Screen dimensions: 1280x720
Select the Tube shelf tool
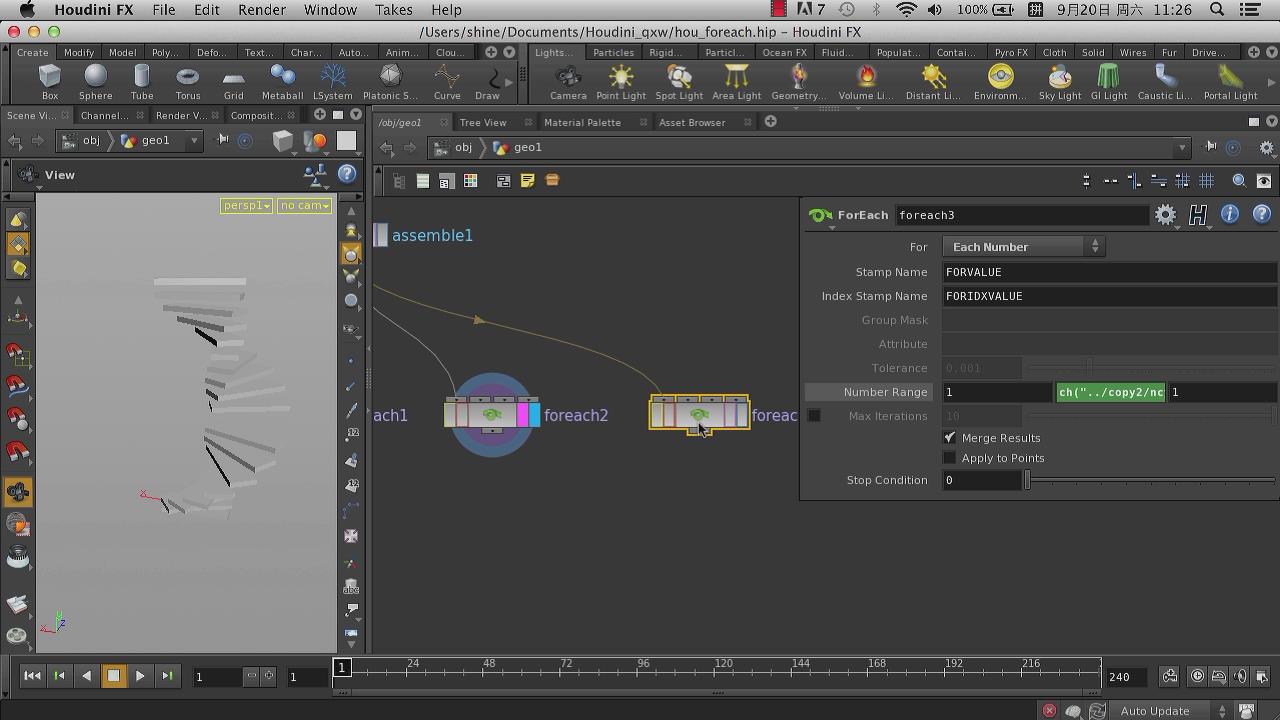(141, 82)
